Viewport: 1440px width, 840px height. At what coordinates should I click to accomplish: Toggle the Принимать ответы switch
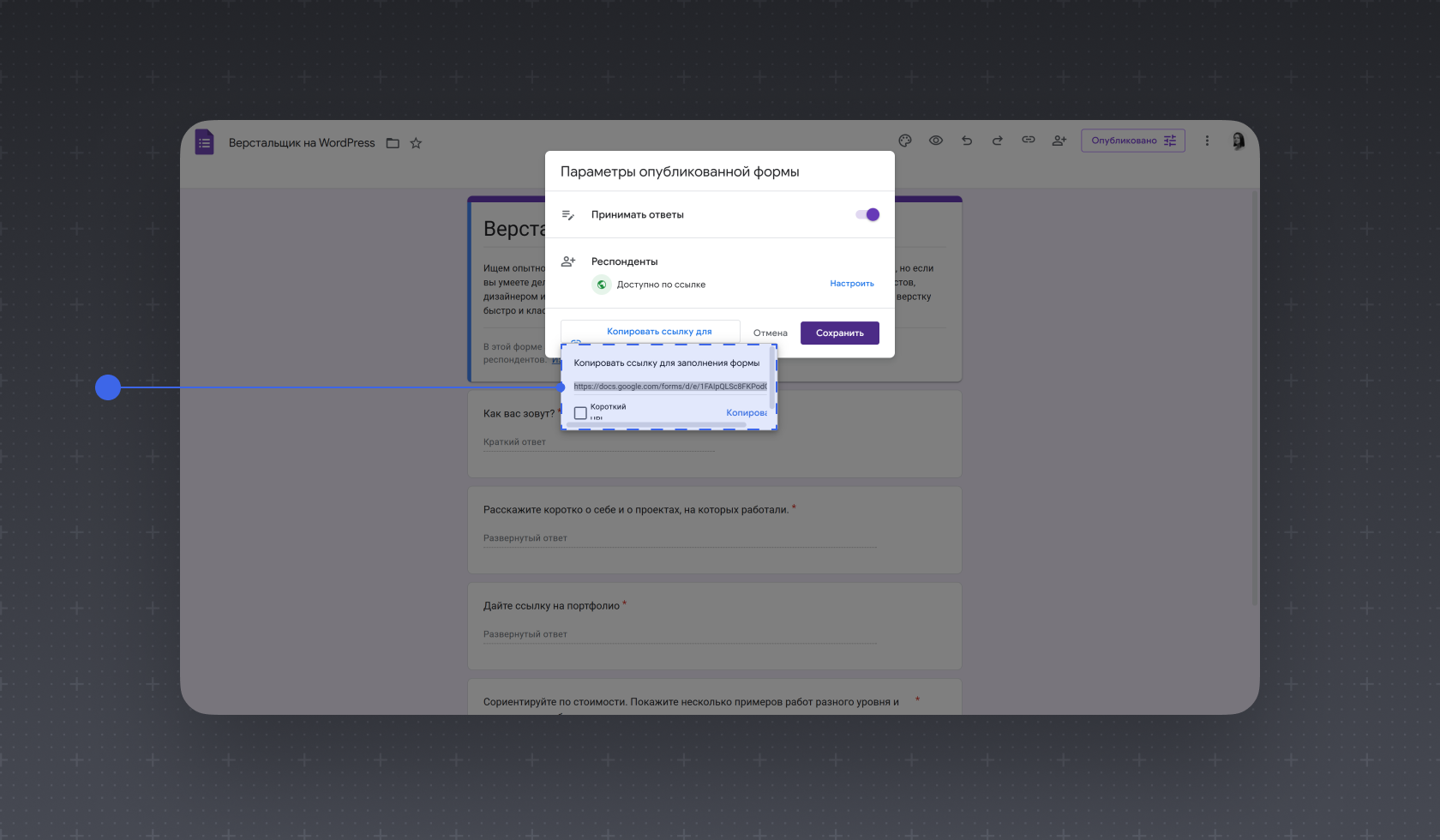tap(867, 214)
